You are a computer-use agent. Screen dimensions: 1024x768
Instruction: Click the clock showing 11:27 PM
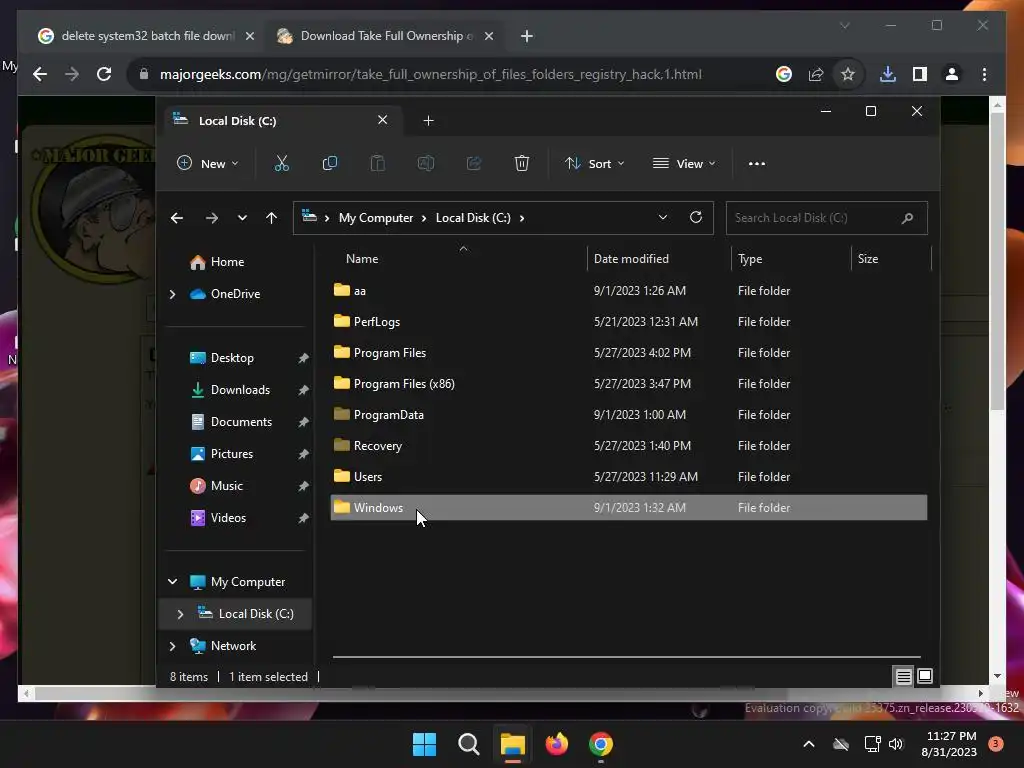click(x=950, y=737)
